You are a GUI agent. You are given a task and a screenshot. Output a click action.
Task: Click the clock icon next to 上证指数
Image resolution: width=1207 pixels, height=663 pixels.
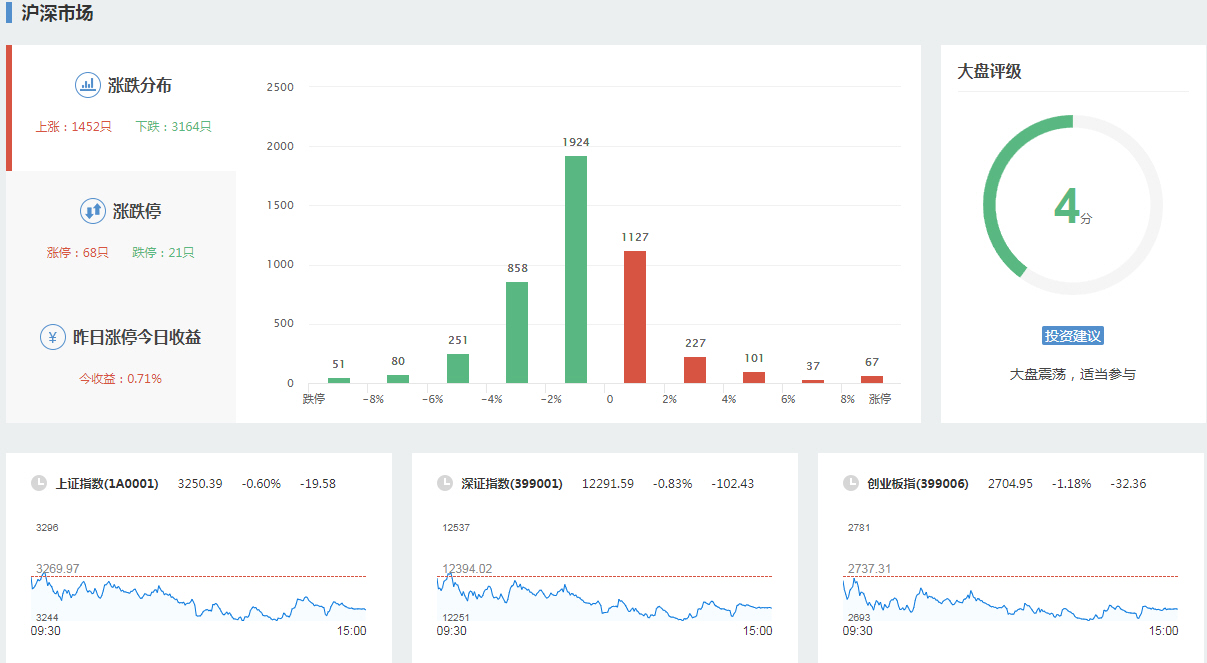pos(39,483)
